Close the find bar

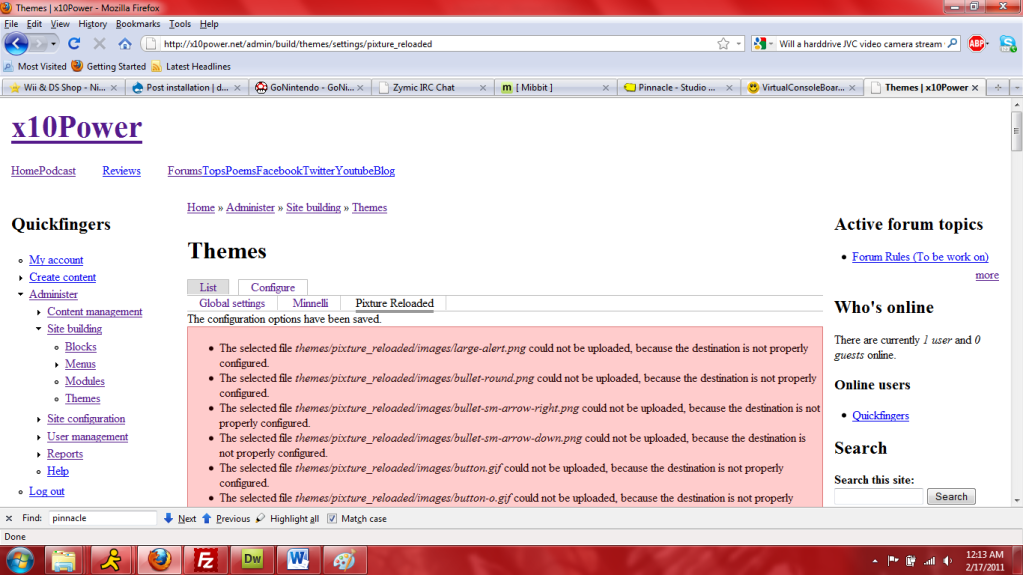[x=8, y=518]
